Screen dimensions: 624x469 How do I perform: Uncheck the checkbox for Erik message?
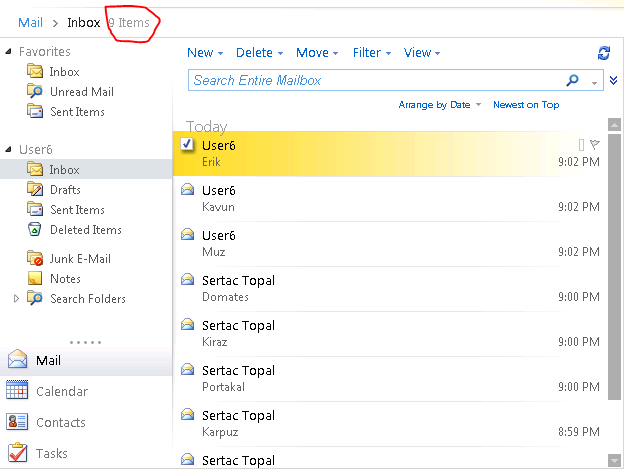[187, 145]
